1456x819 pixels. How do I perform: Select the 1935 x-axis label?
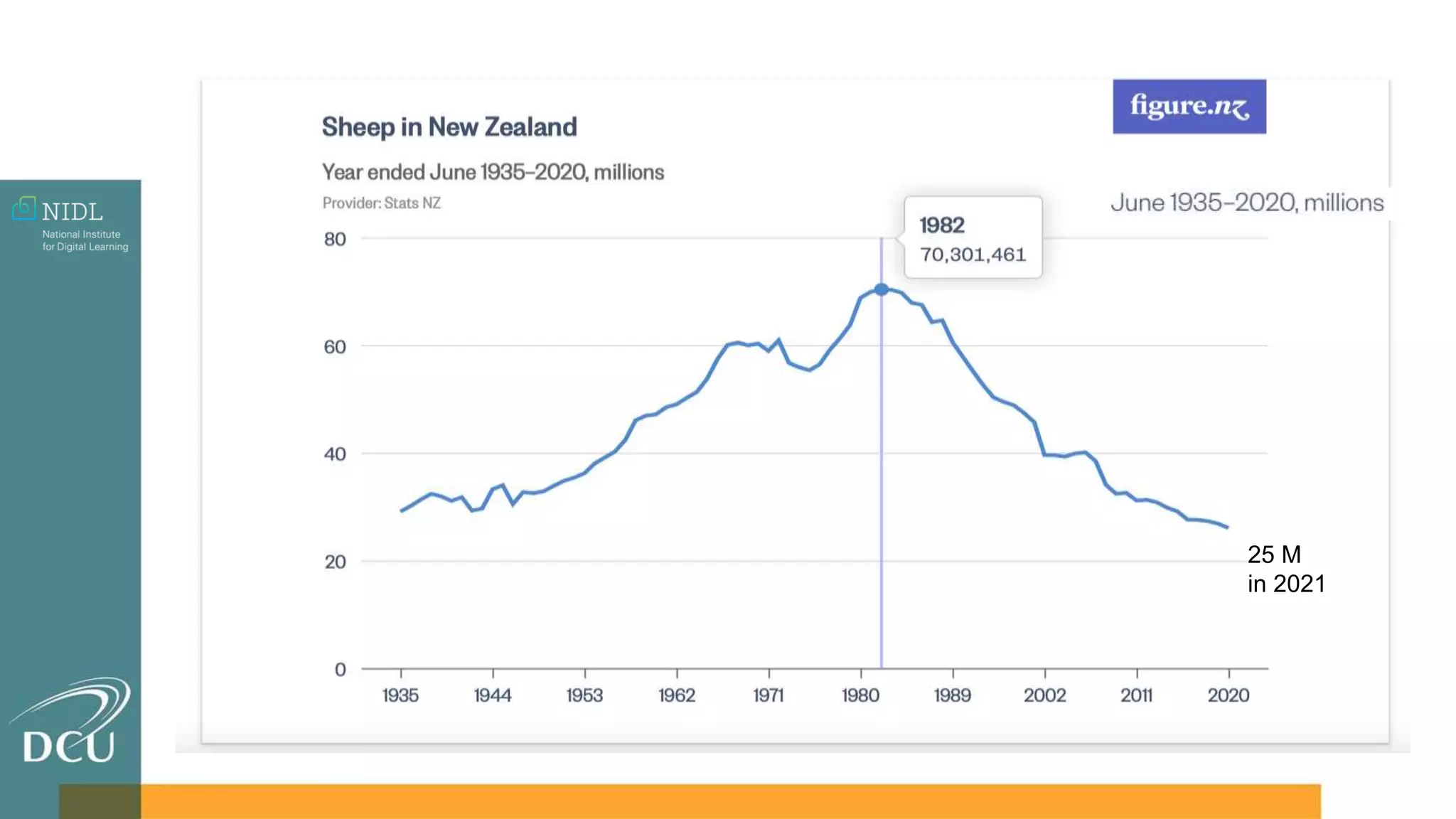400,695
